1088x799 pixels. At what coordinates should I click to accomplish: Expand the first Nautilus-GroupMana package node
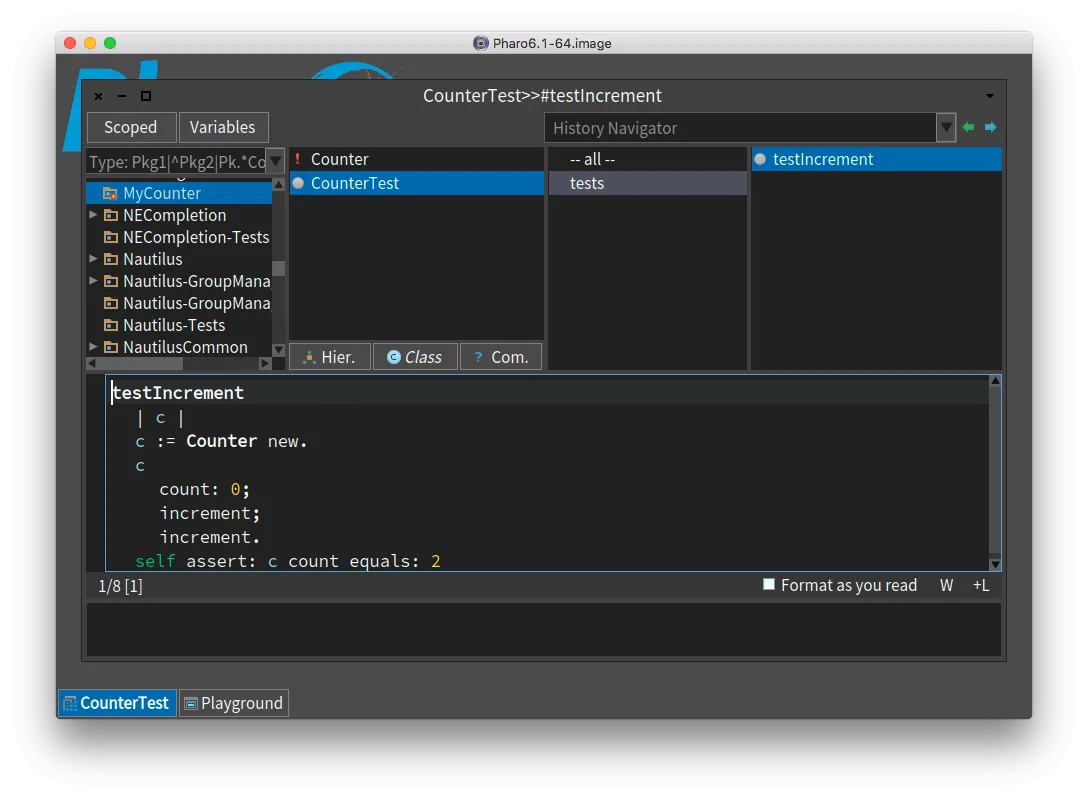93,281
